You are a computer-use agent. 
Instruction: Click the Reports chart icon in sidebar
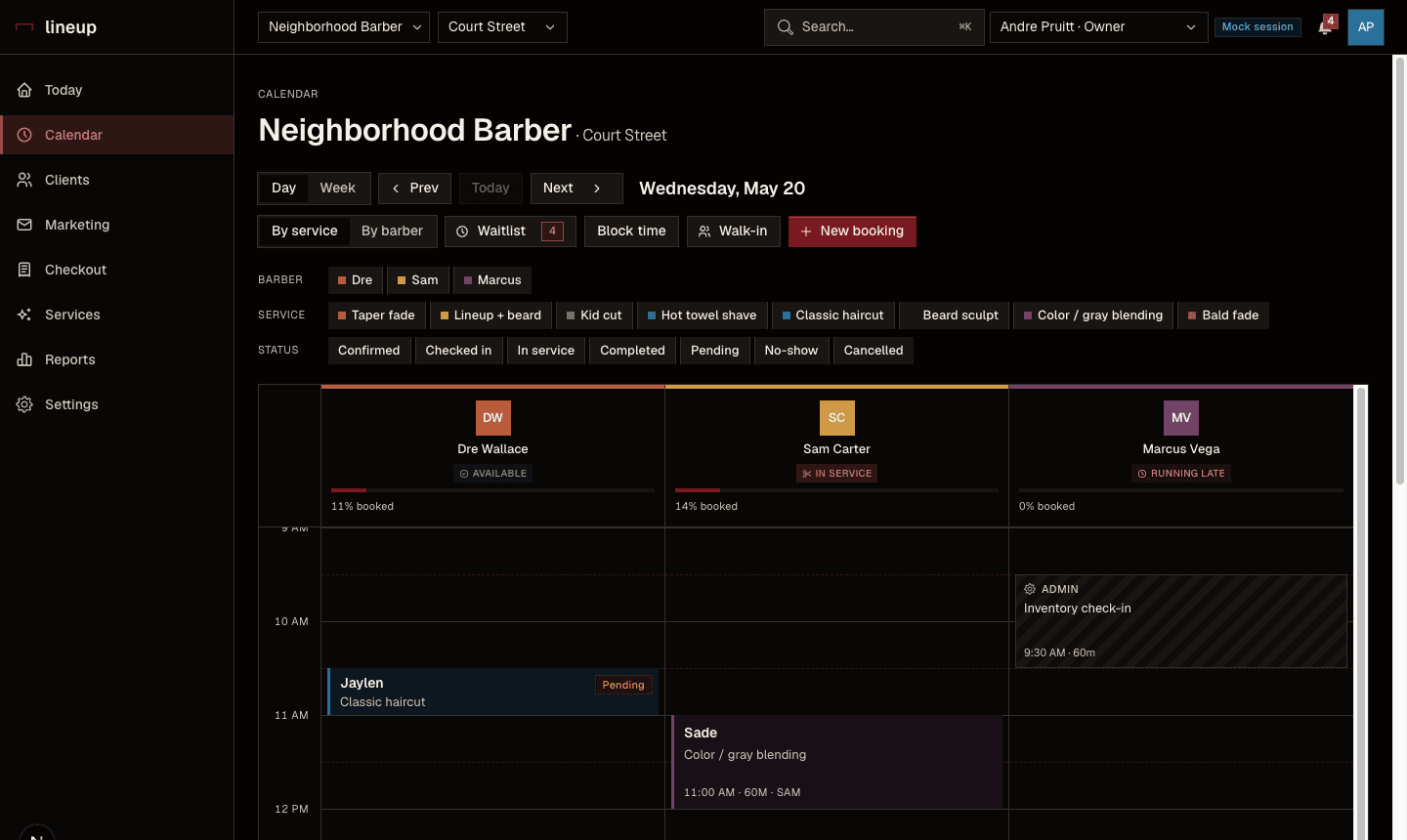[24, 359]
